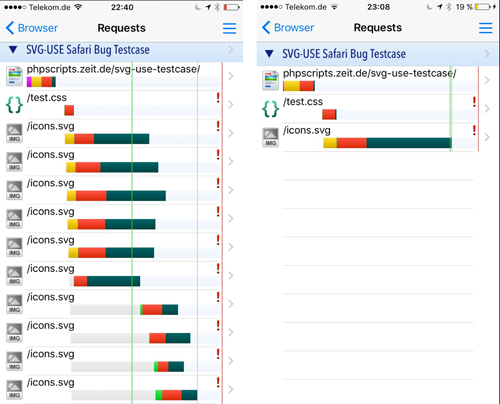Open details chevron of testcase header, 22:40 screen
The width and height of the screenshot is (500, 404).
point(231,50)
